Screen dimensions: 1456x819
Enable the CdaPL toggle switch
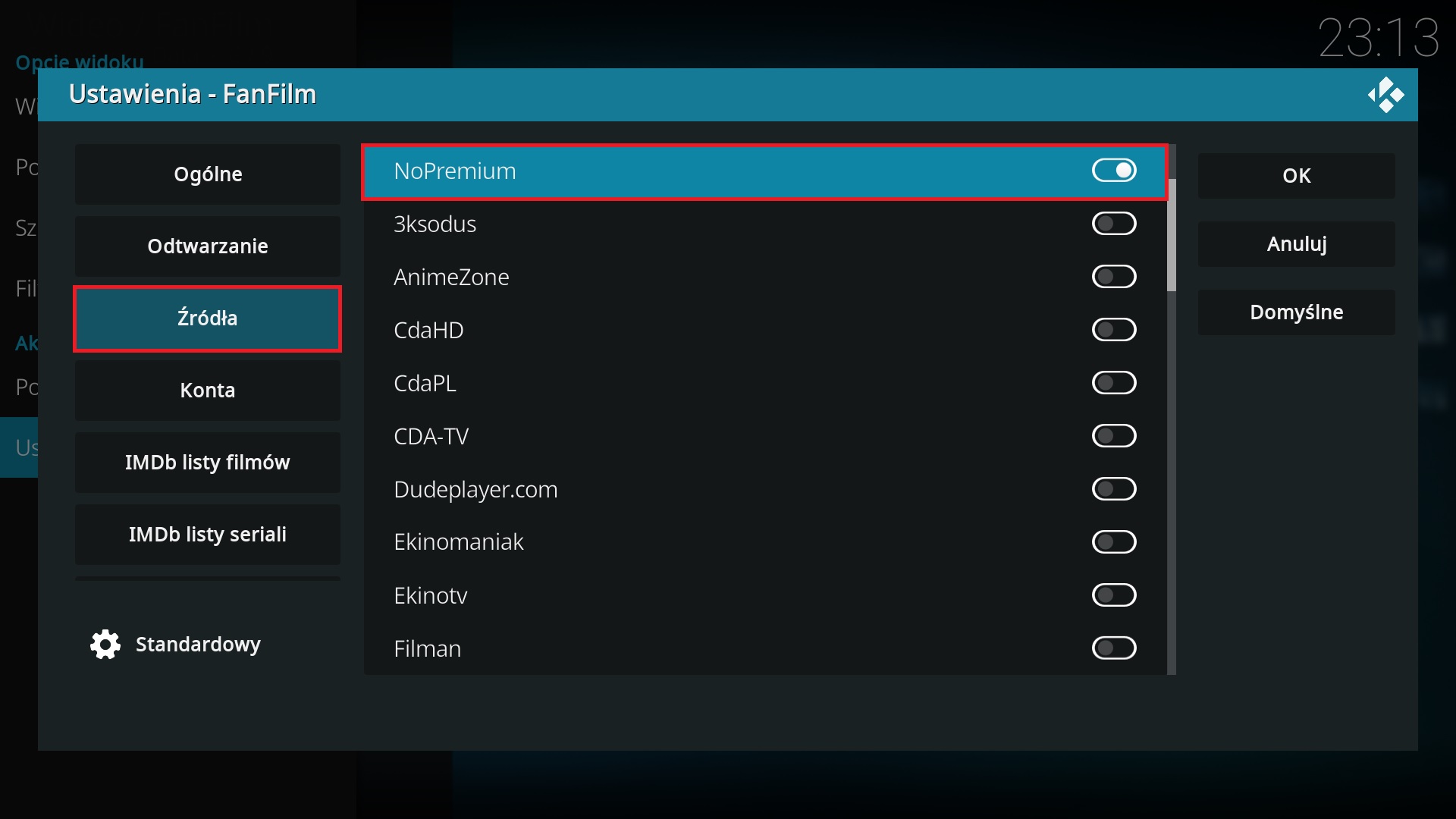(x=1114, y=383)
